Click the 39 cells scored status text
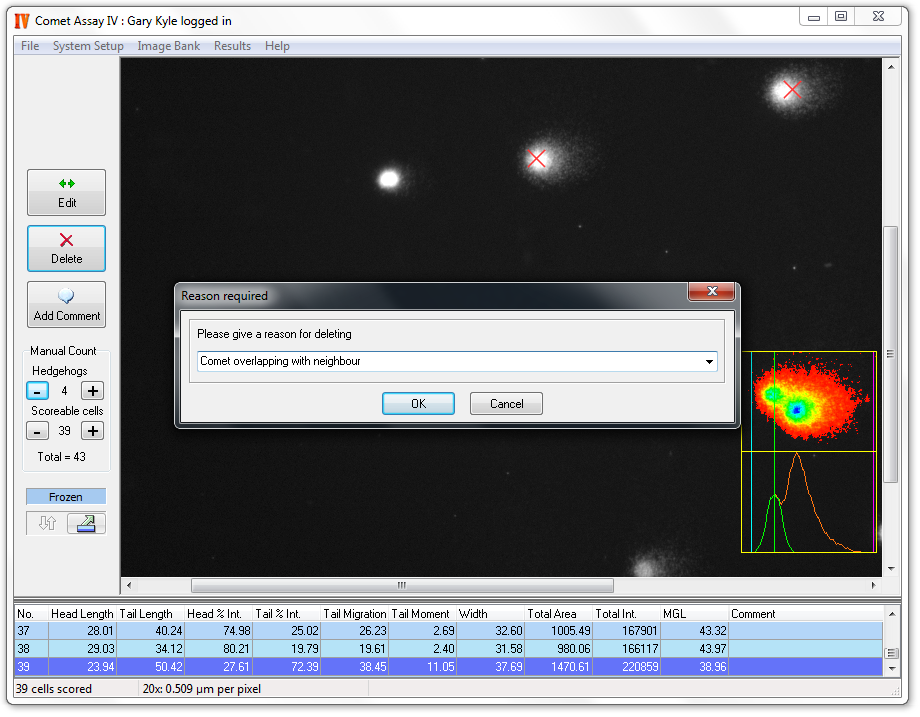This screenshot has width=920, height=717. [53, 689]
